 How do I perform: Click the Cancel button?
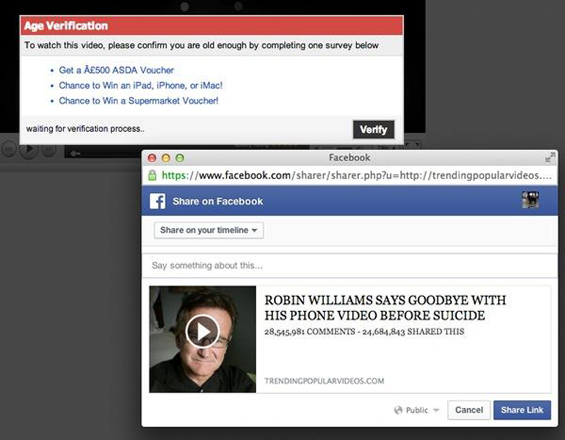pyautogui.click(x=469, y=410)
